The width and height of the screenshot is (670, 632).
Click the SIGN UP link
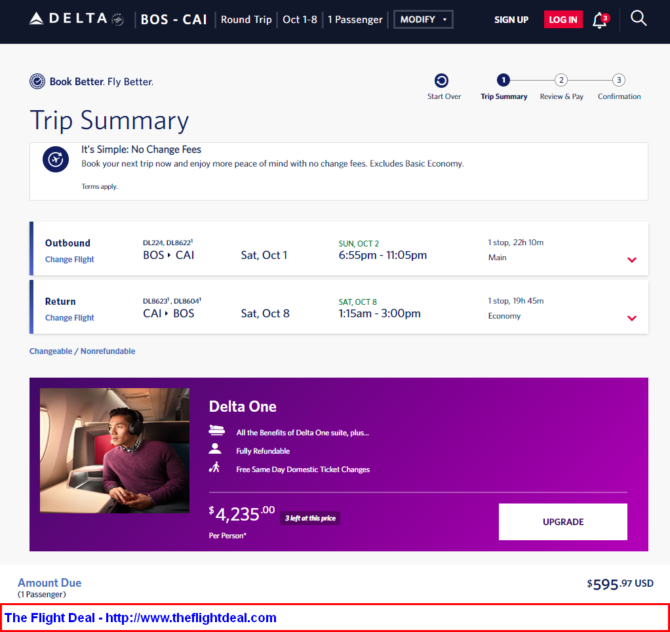511,20
